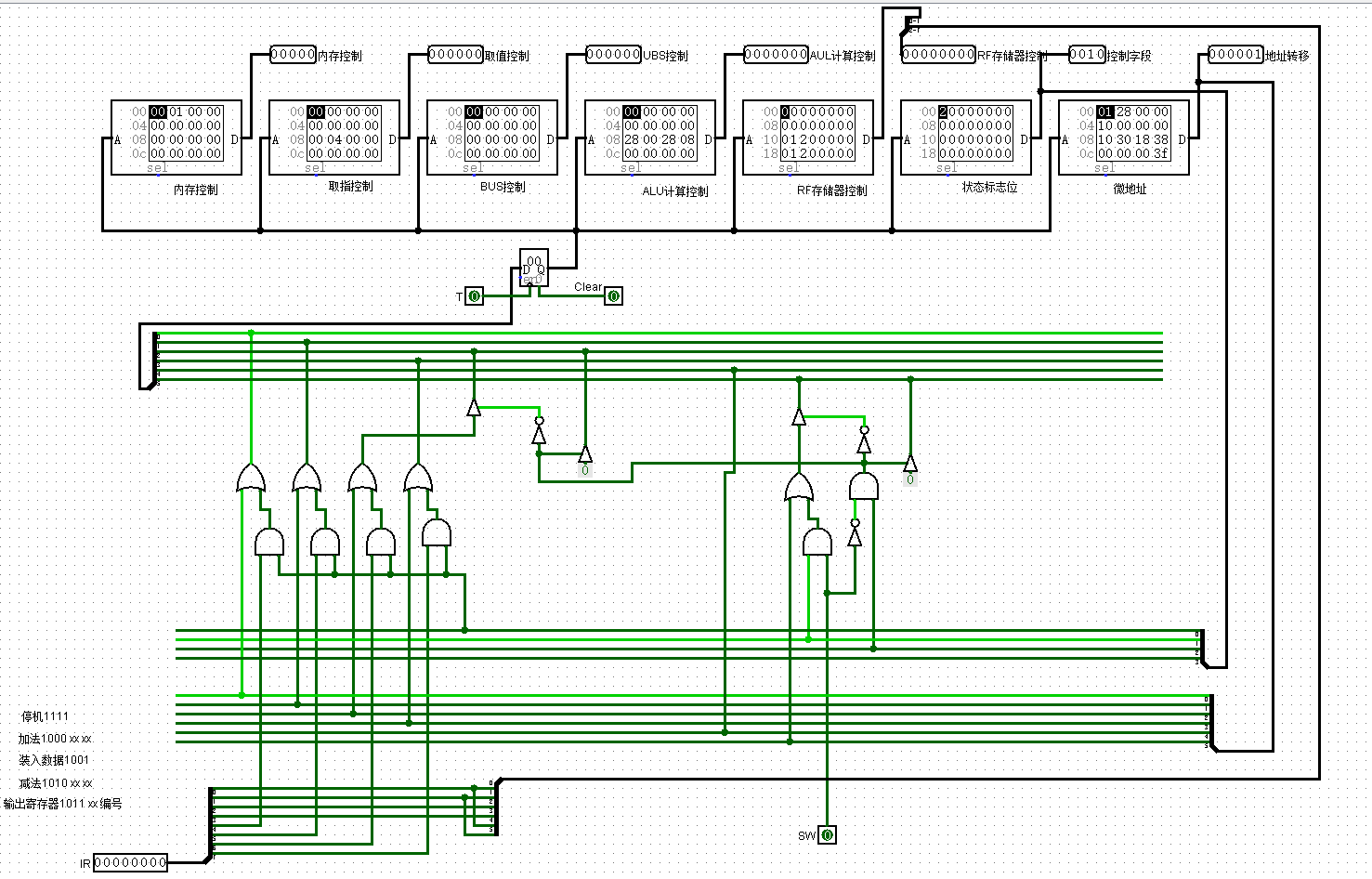The image size is (1372, 879).
Task: Click the 控制字段 output pin value
Action: point(1087,55)
